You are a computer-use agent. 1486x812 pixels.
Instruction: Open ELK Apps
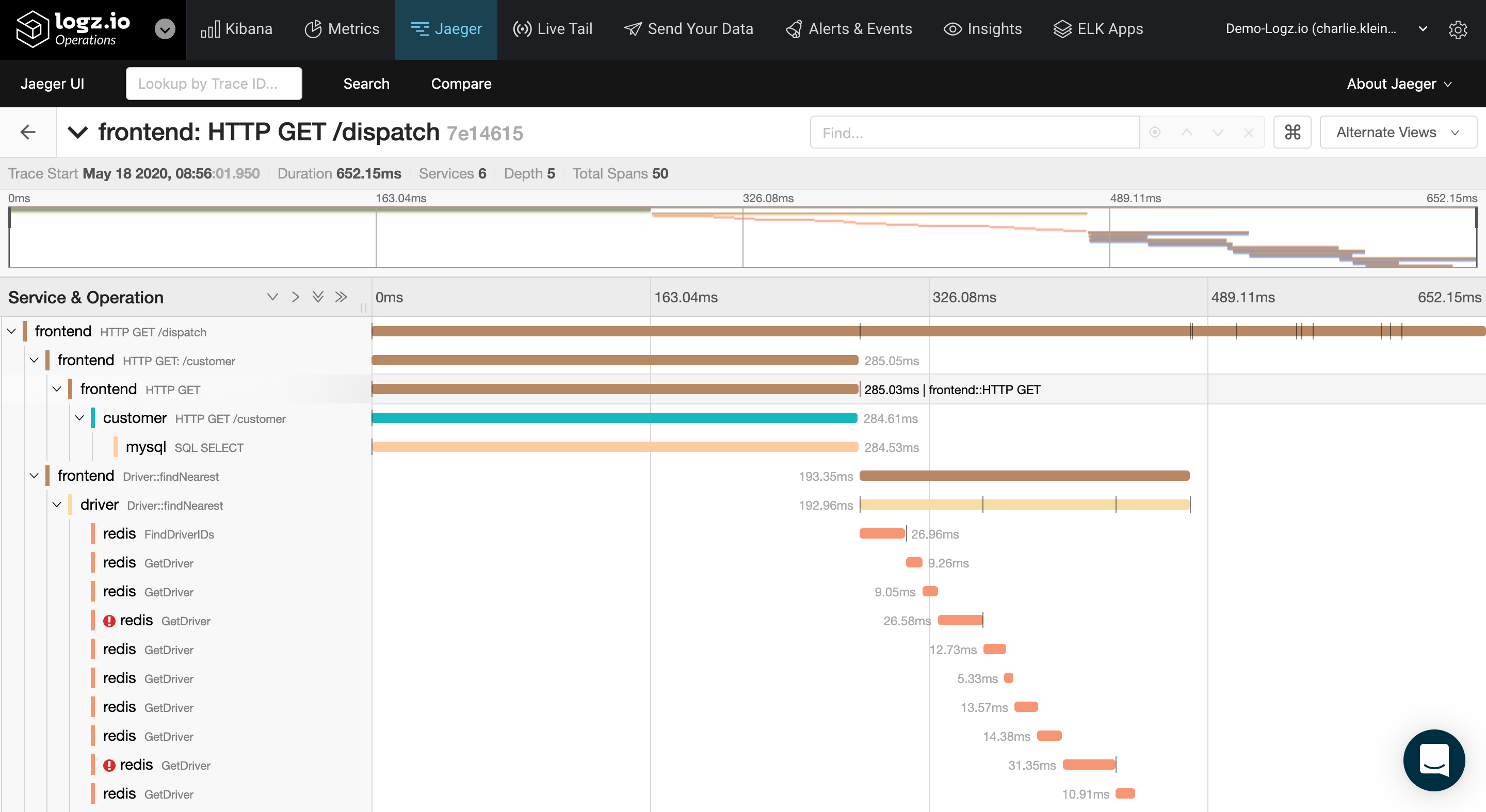coord(1098,29)
